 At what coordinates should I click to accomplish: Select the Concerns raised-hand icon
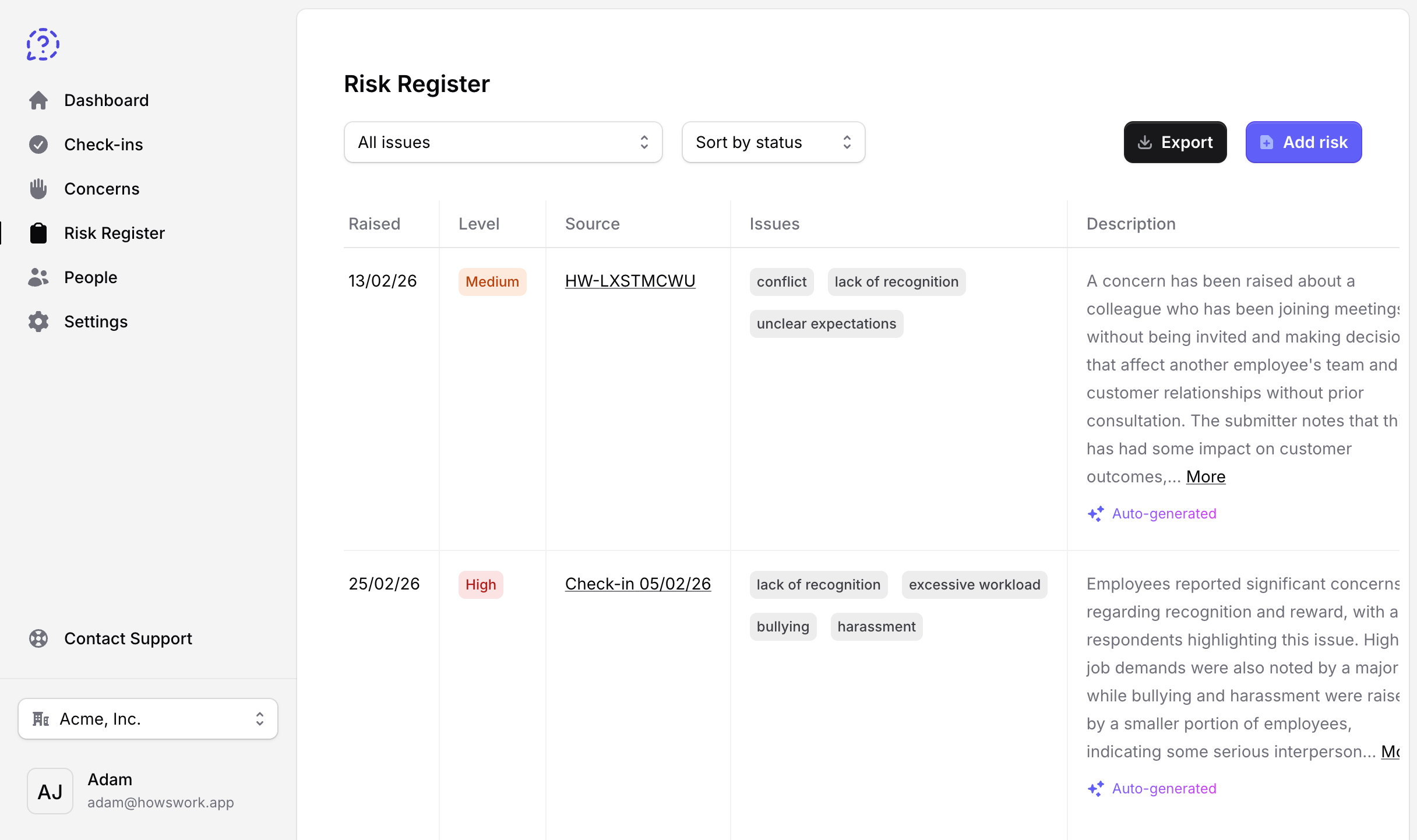[x=38, y=188]
